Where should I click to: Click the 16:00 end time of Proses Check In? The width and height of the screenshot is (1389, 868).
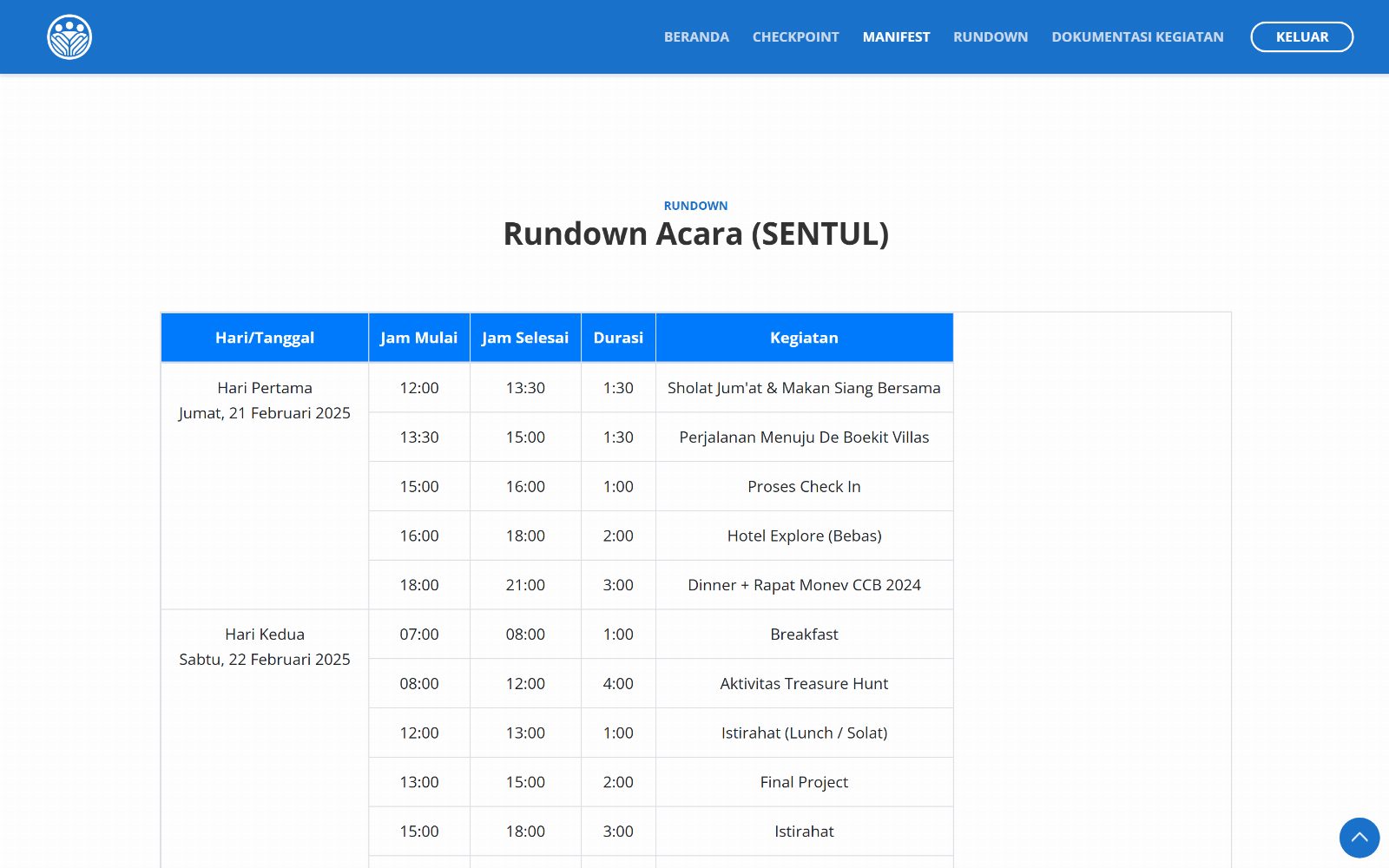(x=525, y=487)
